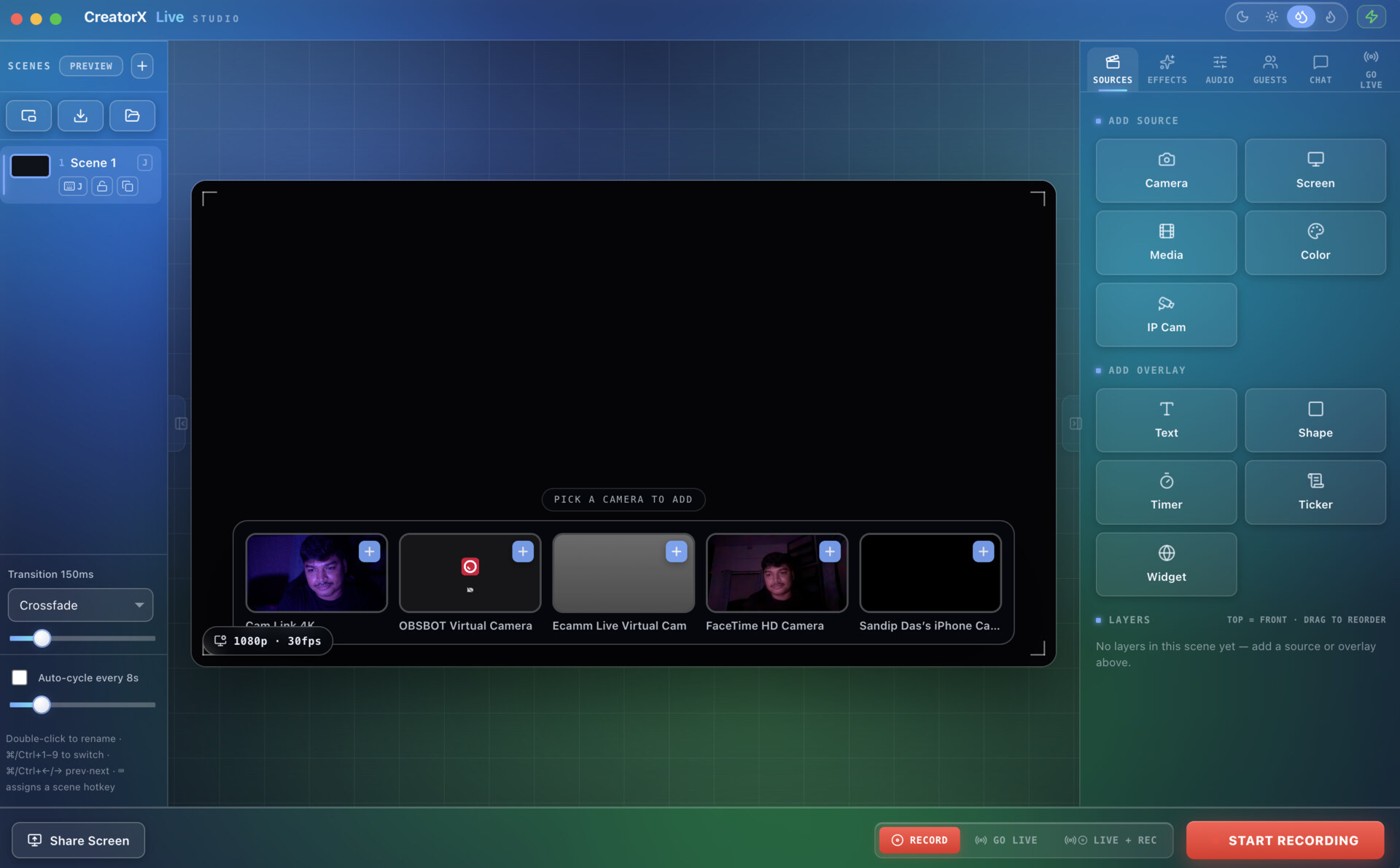Viewport: 1400px width, 868px height.
Task: Select the OBSBOT Virtual Camera preview
Action: (470, 573)
